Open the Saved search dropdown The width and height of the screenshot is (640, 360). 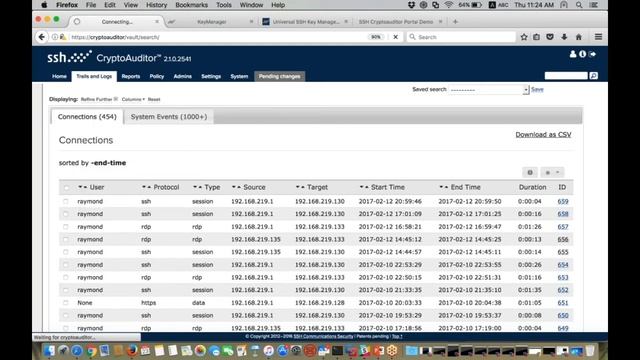point(489,89)
